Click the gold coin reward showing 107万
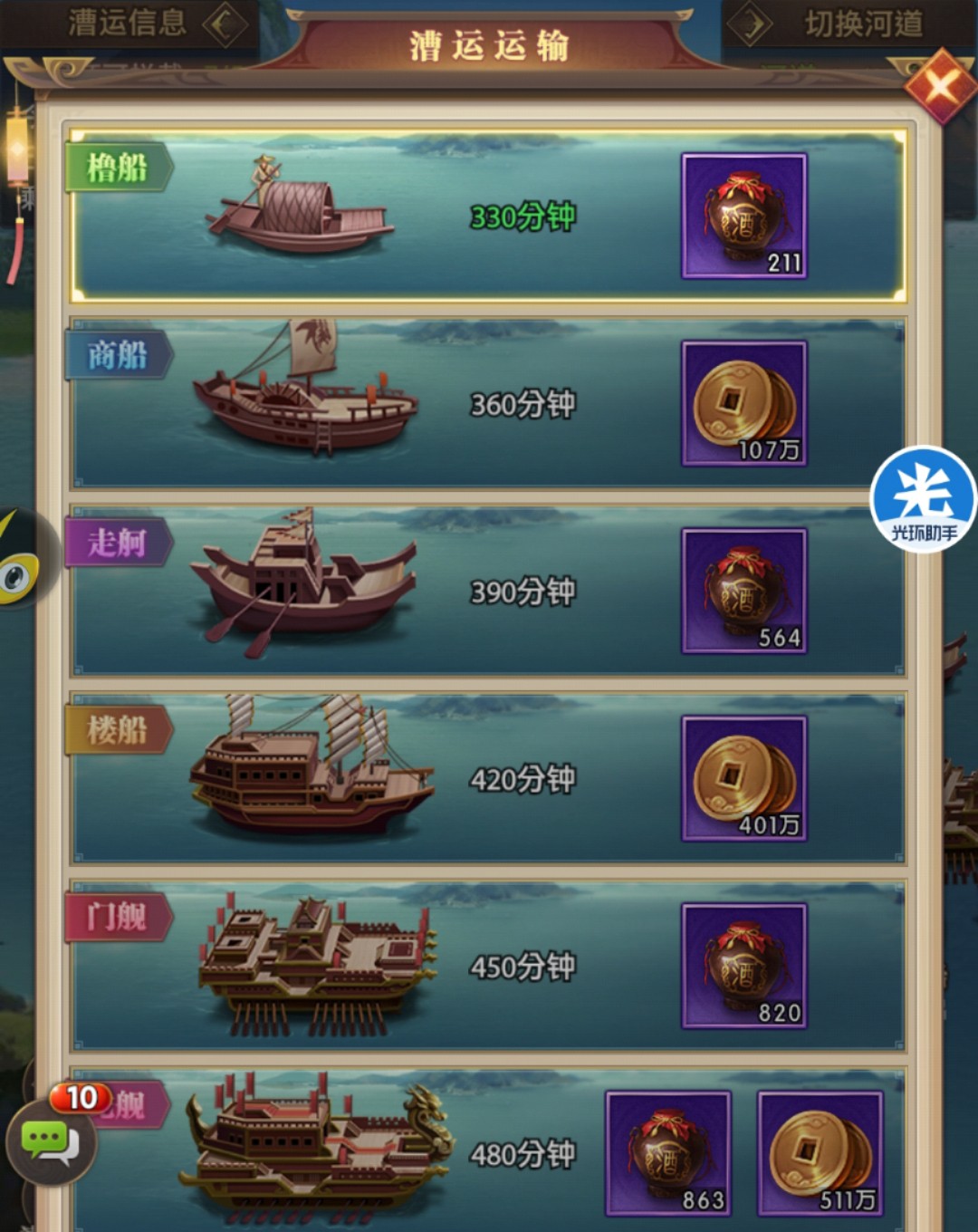This screenshot has height=1232, width=978. [744, 403]
